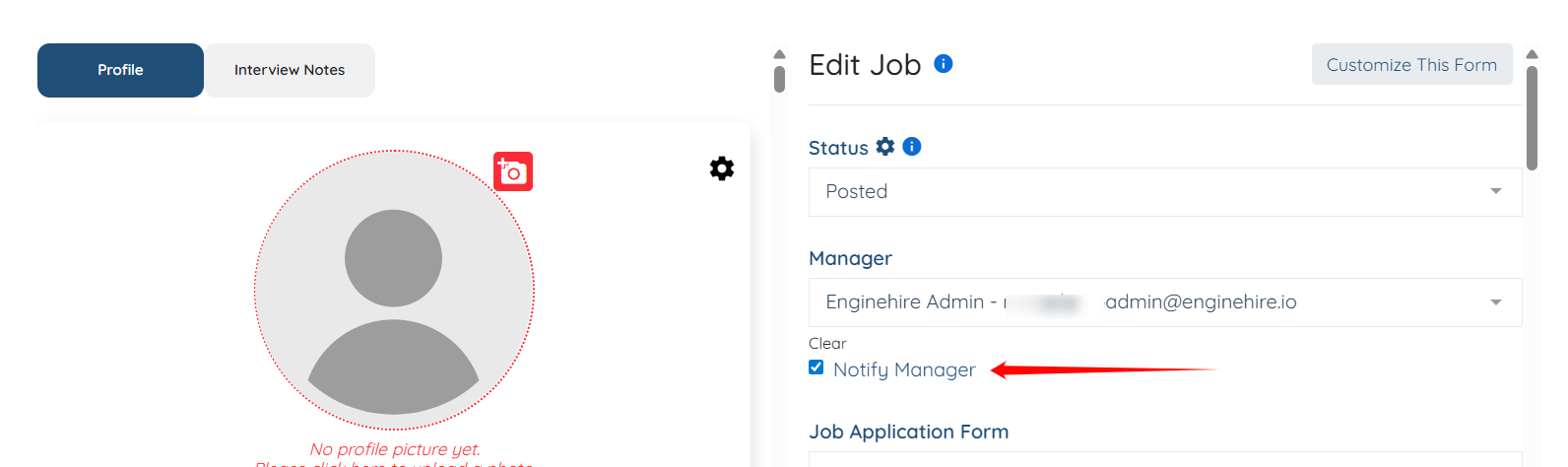
Task: Open the profile card gear settings
Action: tap(722, 168)
